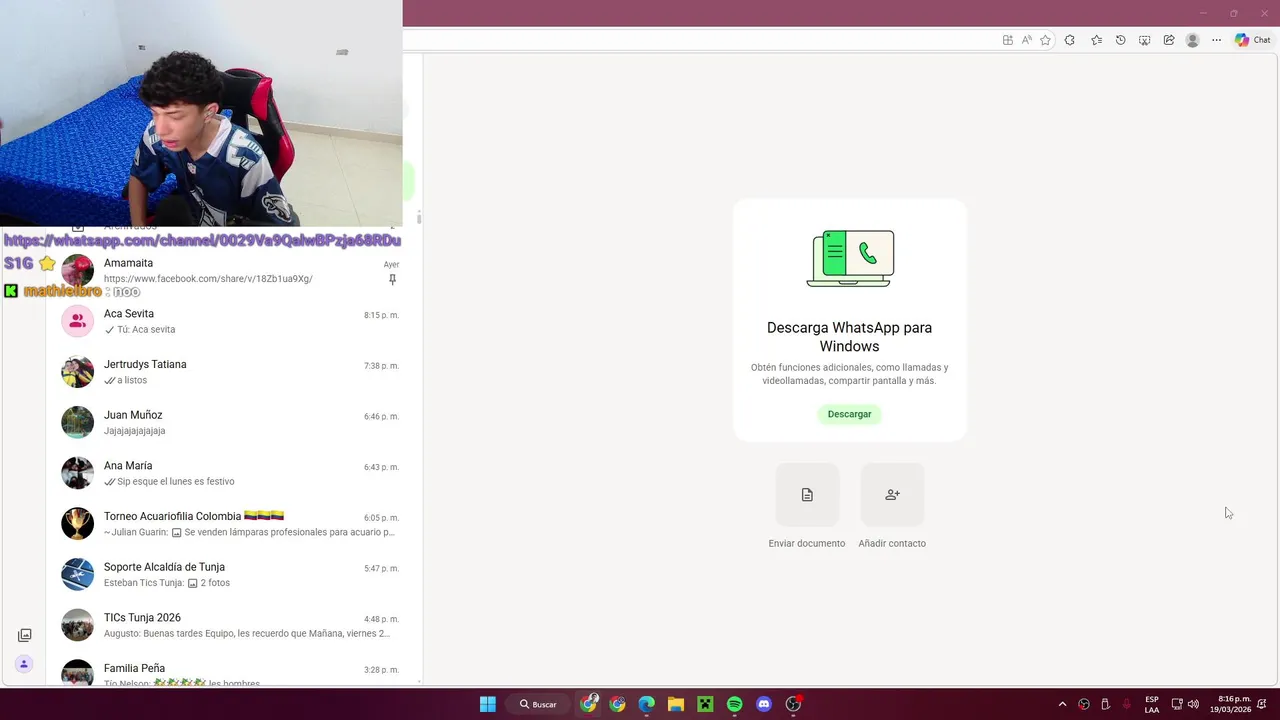Open Spotify from taskbar

(x=734, y=704)
